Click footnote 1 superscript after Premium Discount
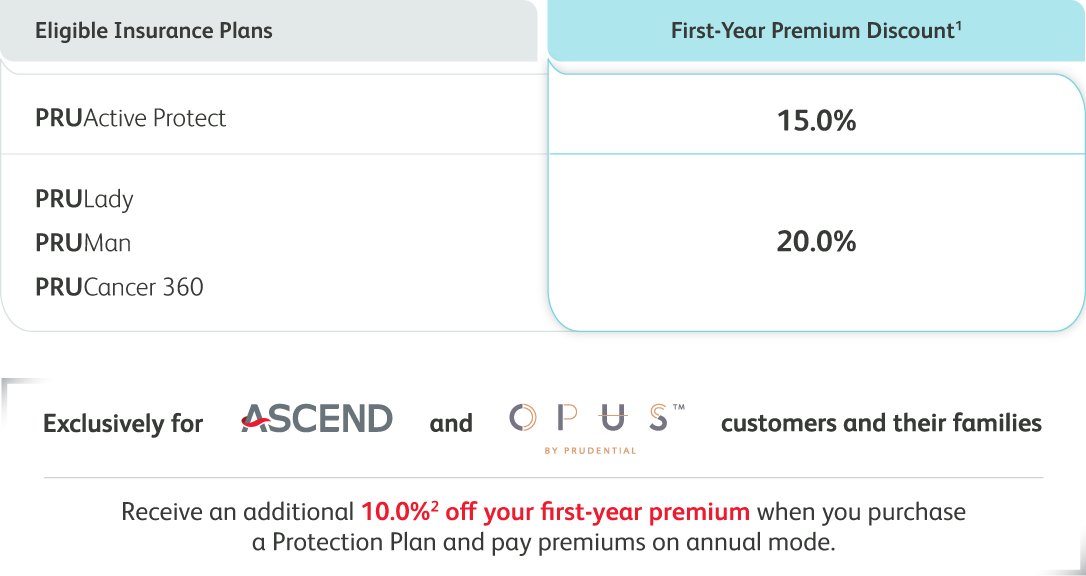Screen dimensions: 1086x576 (959, 26)
